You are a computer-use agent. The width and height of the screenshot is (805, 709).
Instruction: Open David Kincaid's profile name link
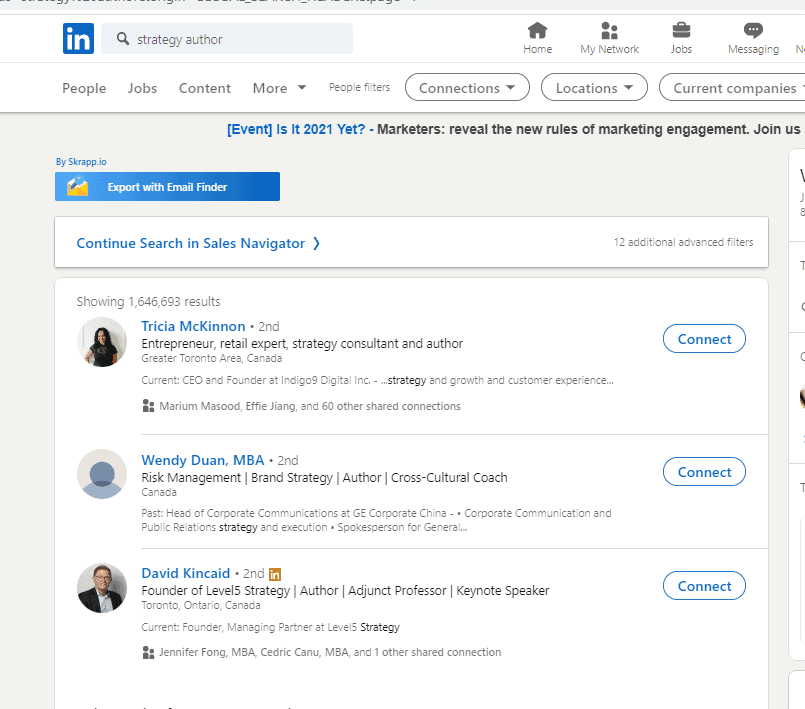tap(186, 573)
